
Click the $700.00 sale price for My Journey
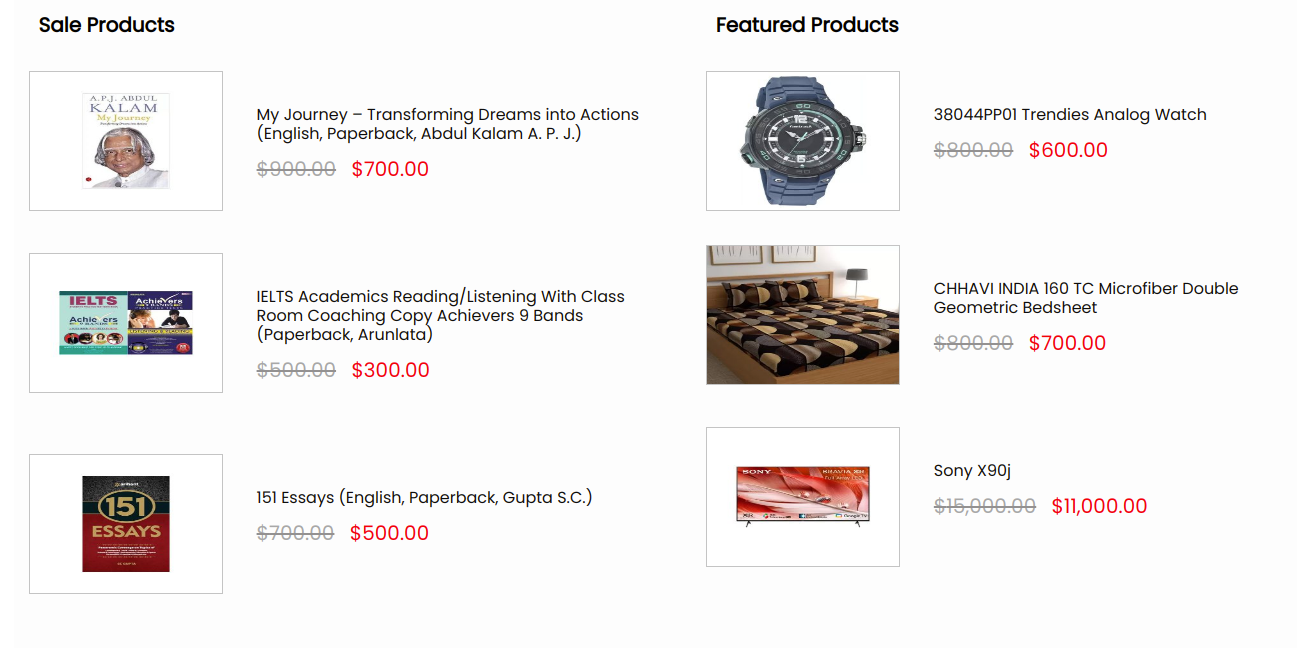390,169
